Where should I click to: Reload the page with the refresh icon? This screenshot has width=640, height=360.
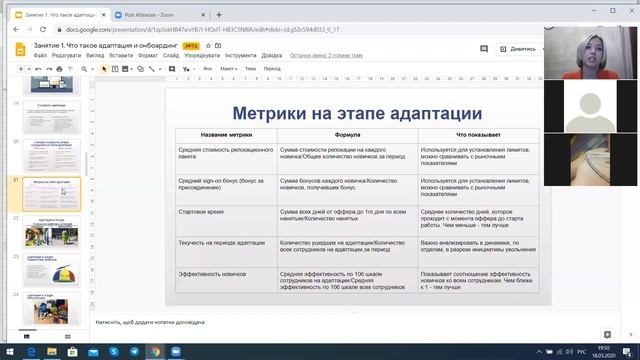click(x=43, y=29)
